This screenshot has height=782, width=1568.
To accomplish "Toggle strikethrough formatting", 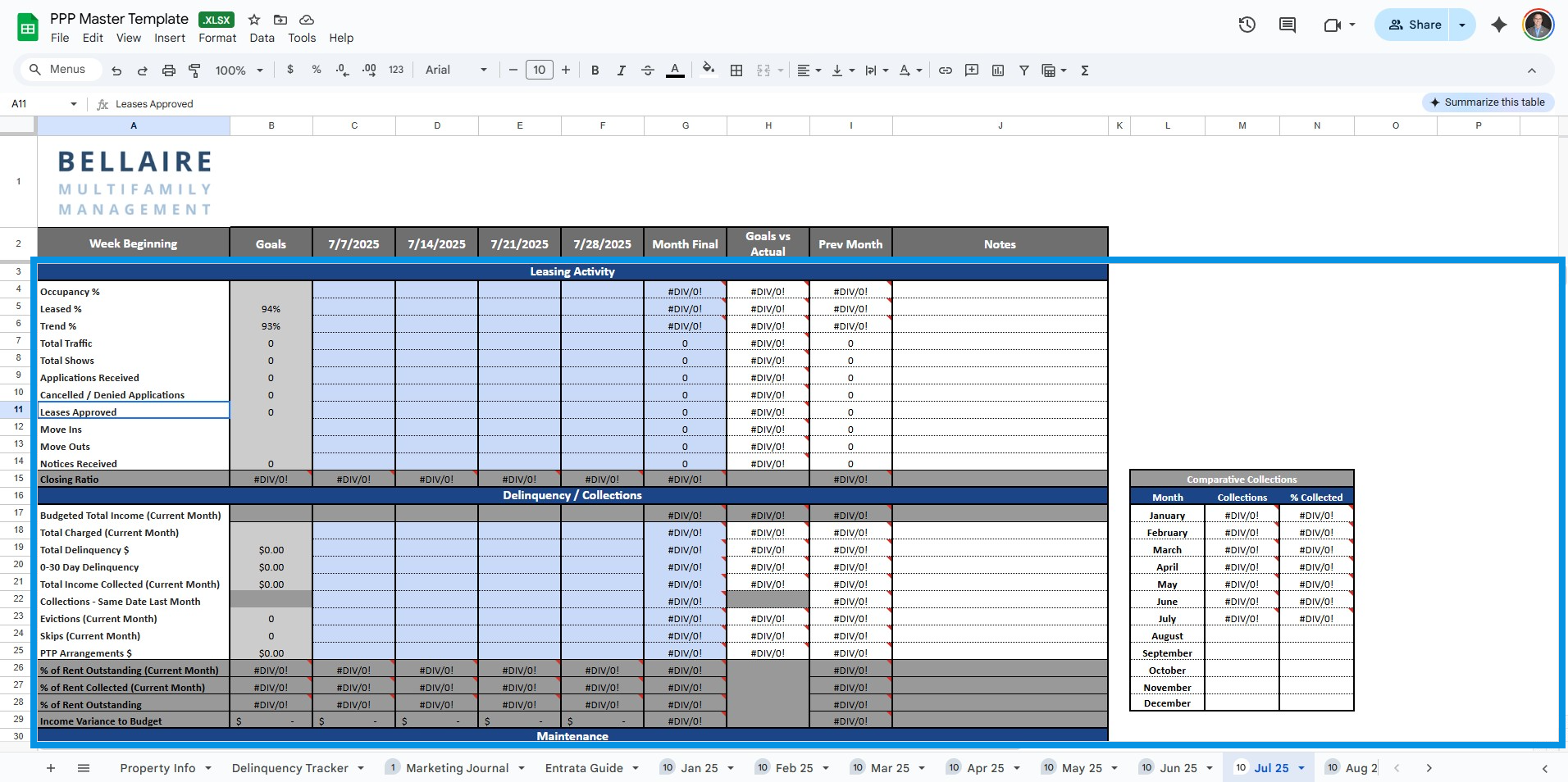I will [647, 70].
